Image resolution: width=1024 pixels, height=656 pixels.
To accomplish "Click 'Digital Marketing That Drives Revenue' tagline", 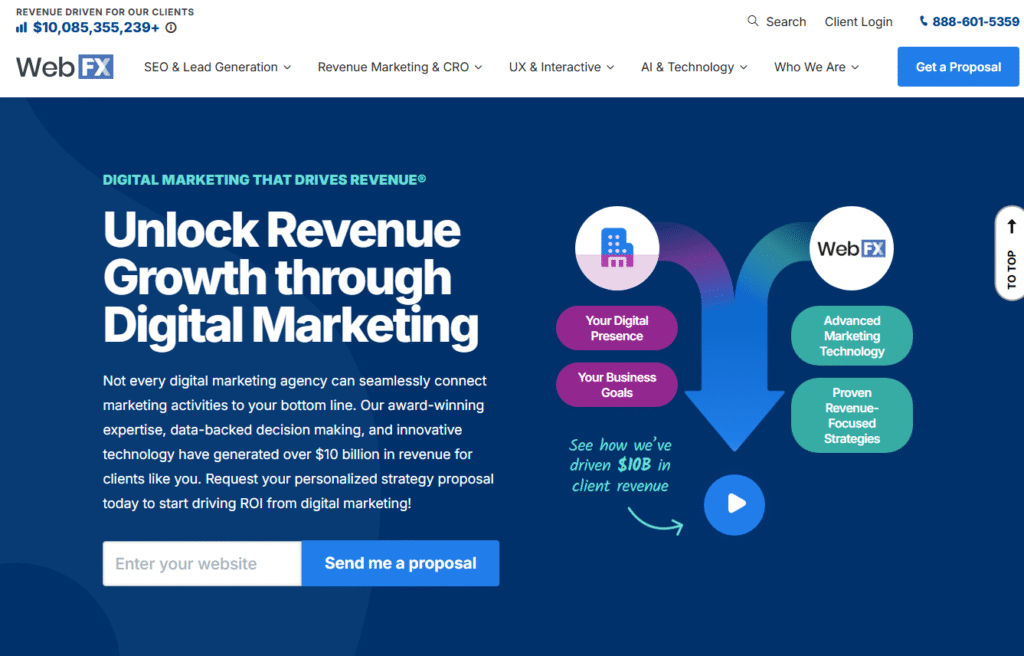I will (x=264, y=180).
